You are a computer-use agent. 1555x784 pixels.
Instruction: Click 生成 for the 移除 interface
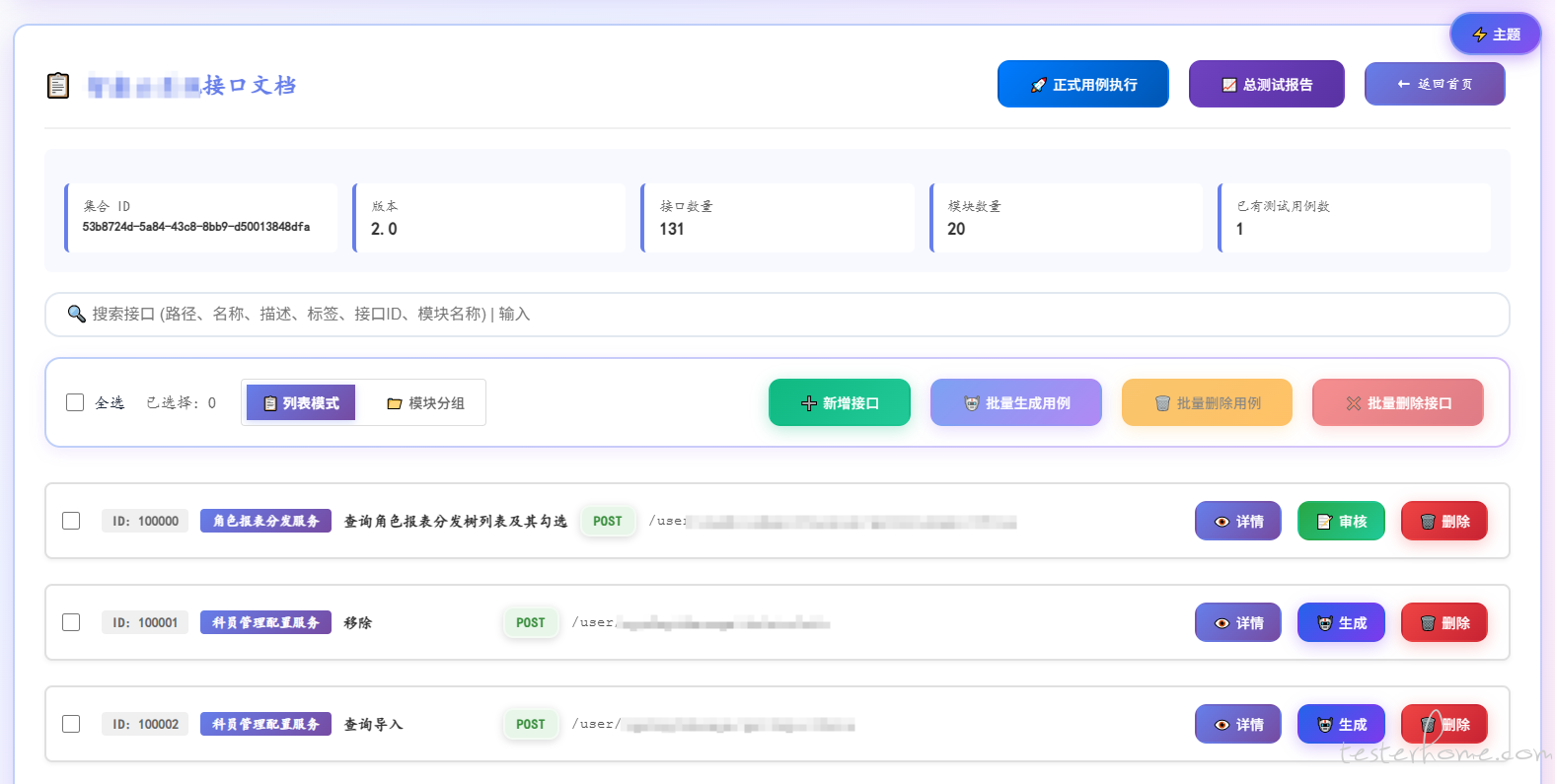click(x=1341, y=623)
